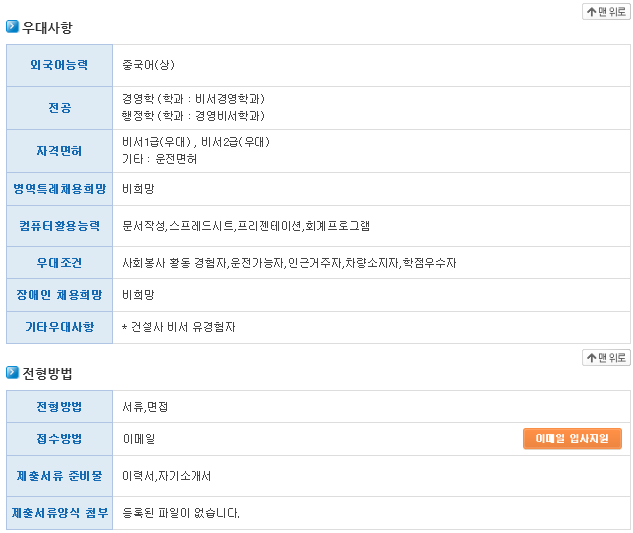
Task: Click the 기타우대사항 row header
Action: point(59,327)
